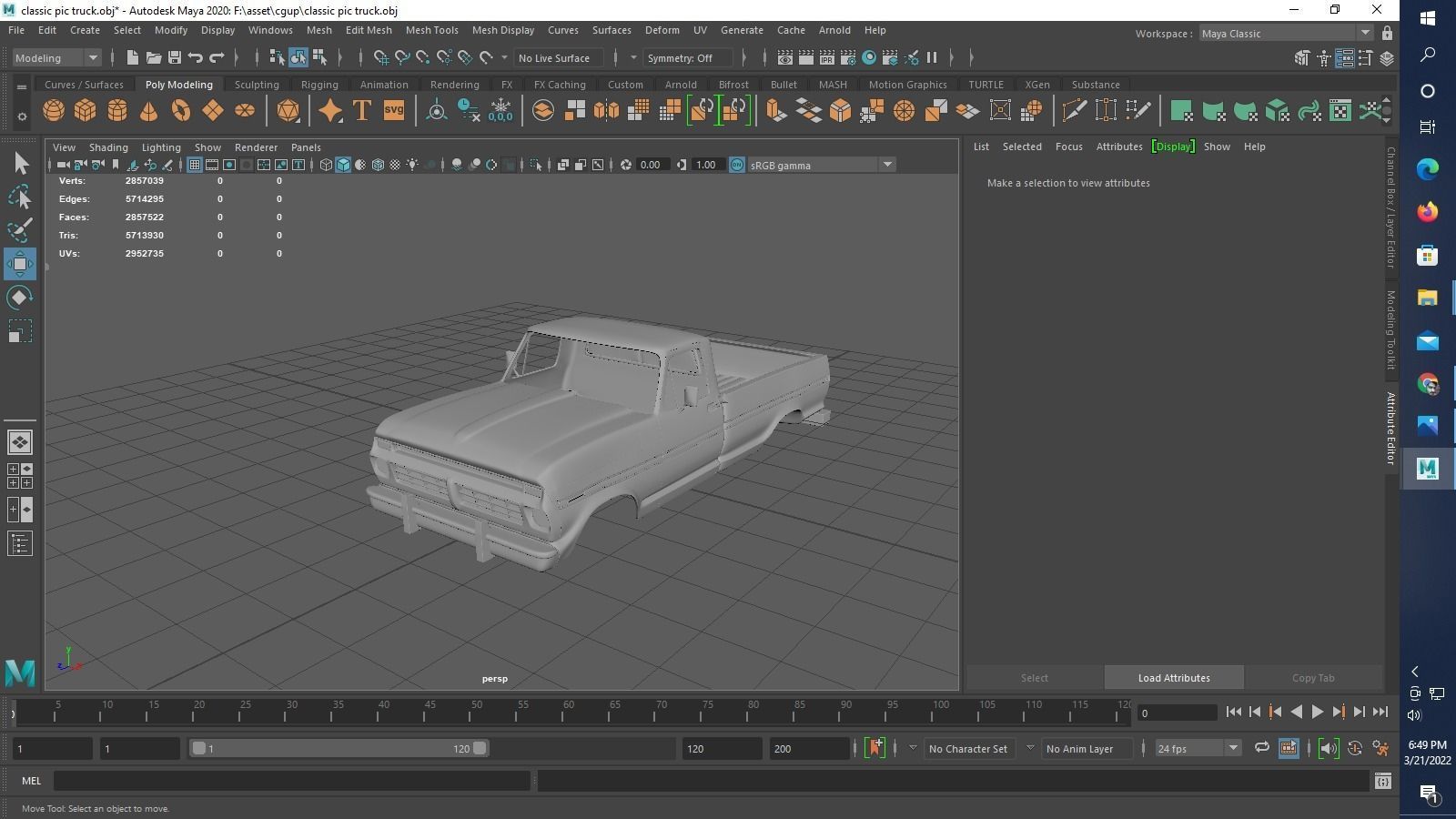Toggle the viewport grid display

tap(195, 165)
